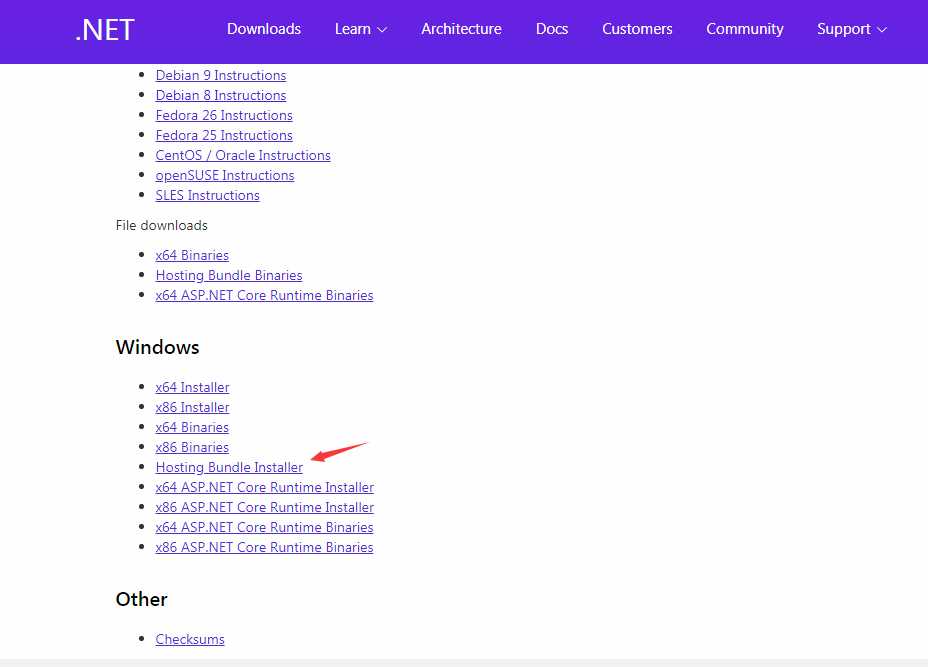
Task: Select the Windows section heading
Action: click(x=157, y=347)
